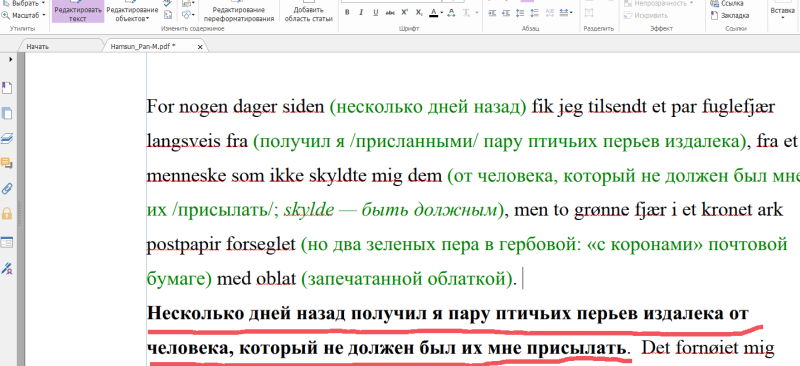Open the attachments panel paperclip icon
This screenshot has width=800, height=366.
click(x=7, y=188)
